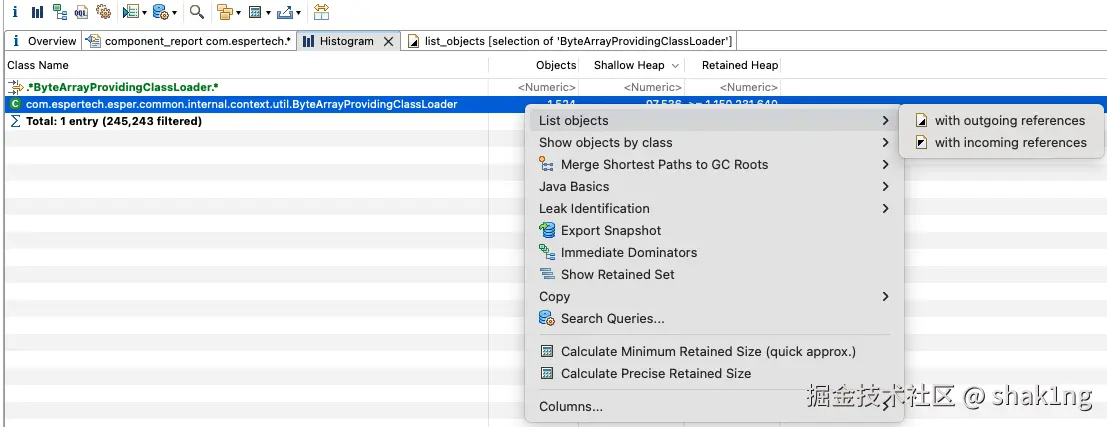Click the Calculate Retained Size toolbar icon

pos(255,12)
